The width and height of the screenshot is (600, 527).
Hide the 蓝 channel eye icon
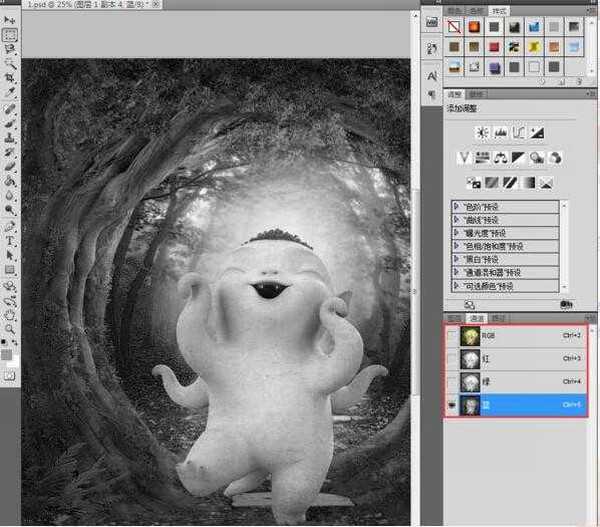click(x=451, y=403)
